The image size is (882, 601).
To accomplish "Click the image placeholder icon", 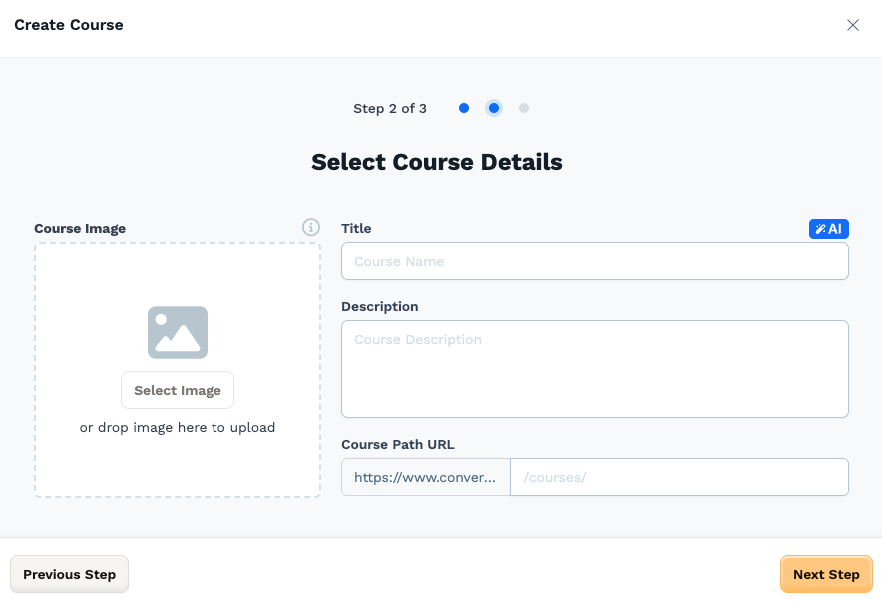I will [178, 333].
